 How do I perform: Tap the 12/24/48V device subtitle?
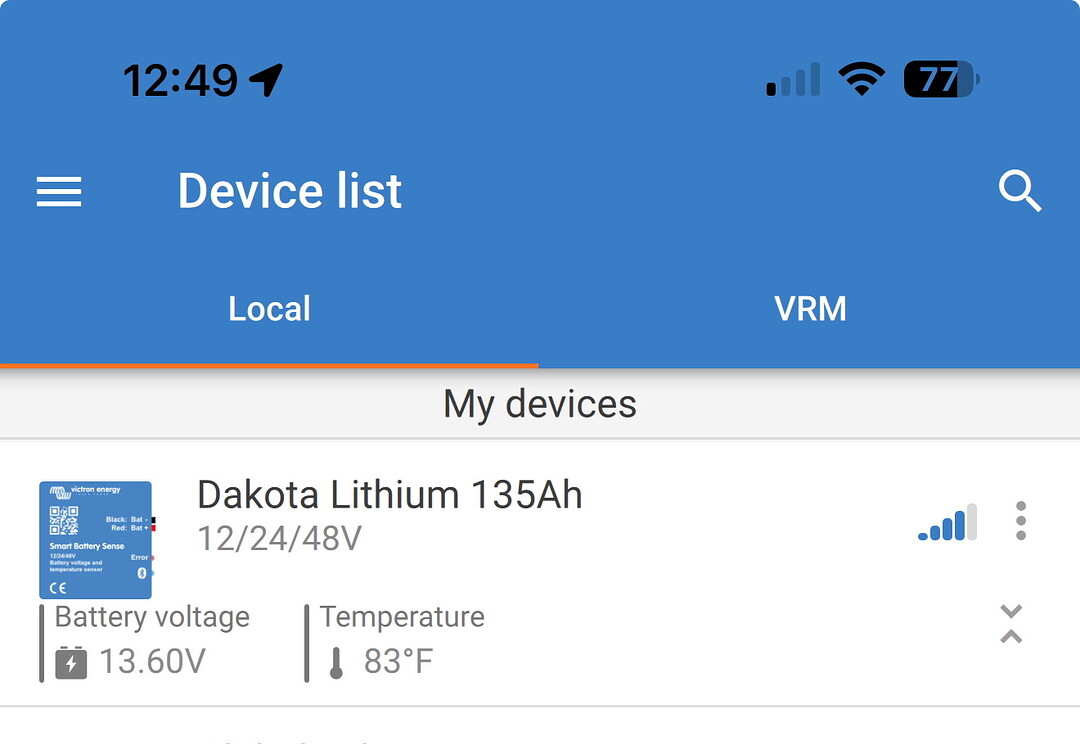point(279,538)
